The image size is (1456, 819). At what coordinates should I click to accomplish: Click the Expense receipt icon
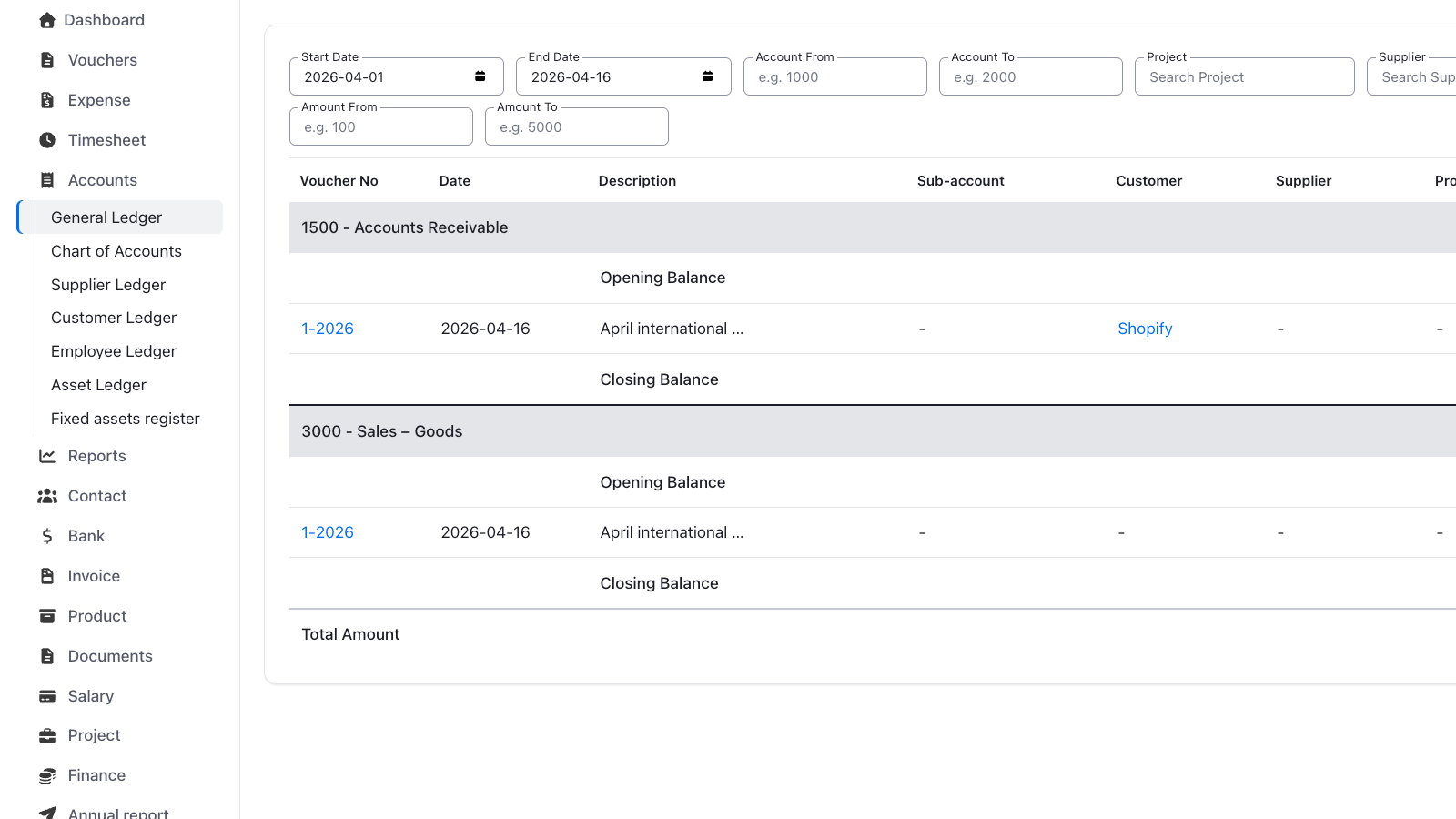47,100
